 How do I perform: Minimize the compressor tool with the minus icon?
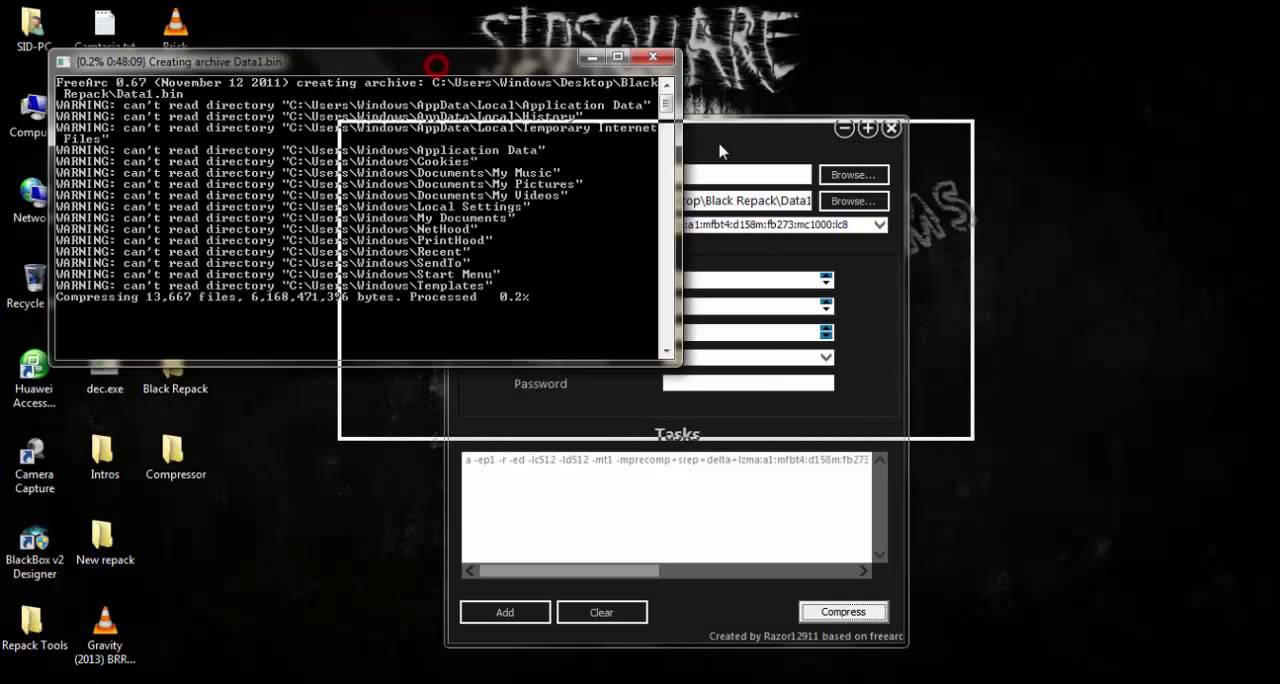tap(844, 128)
